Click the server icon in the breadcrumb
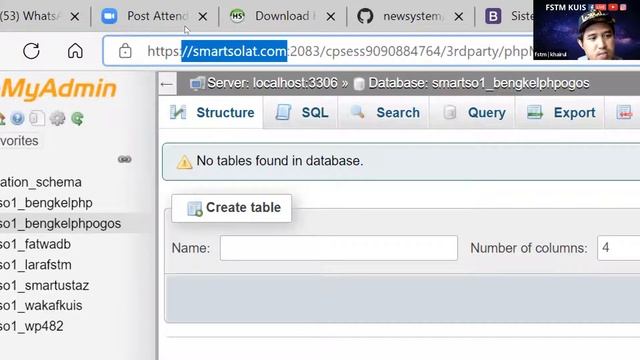Screen dimensions: 640x360 [197, 83]
